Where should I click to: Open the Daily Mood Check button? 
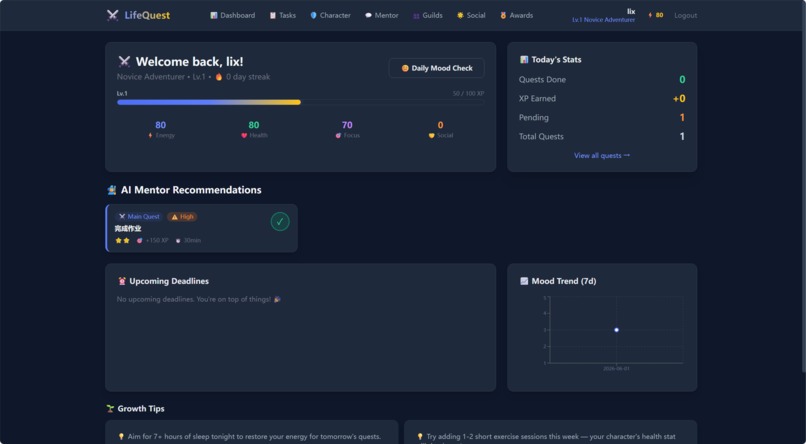(436, 68)
